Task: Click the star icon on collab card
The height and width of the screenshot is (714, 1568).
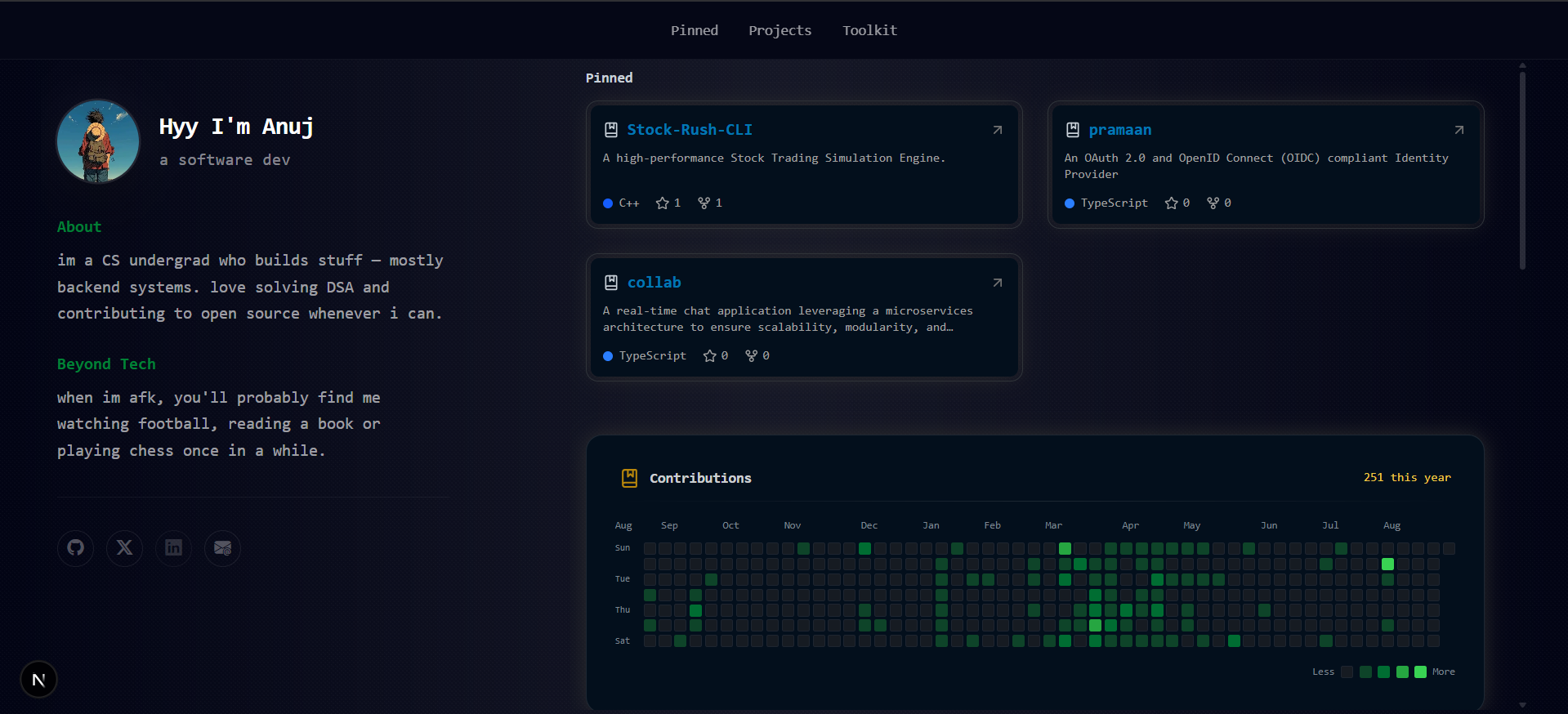Action: 710,355
